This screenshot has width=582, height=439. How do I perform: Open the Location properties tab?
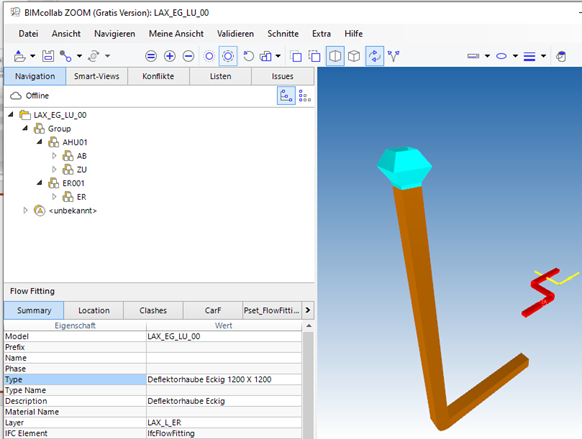(x=94, y=310)
